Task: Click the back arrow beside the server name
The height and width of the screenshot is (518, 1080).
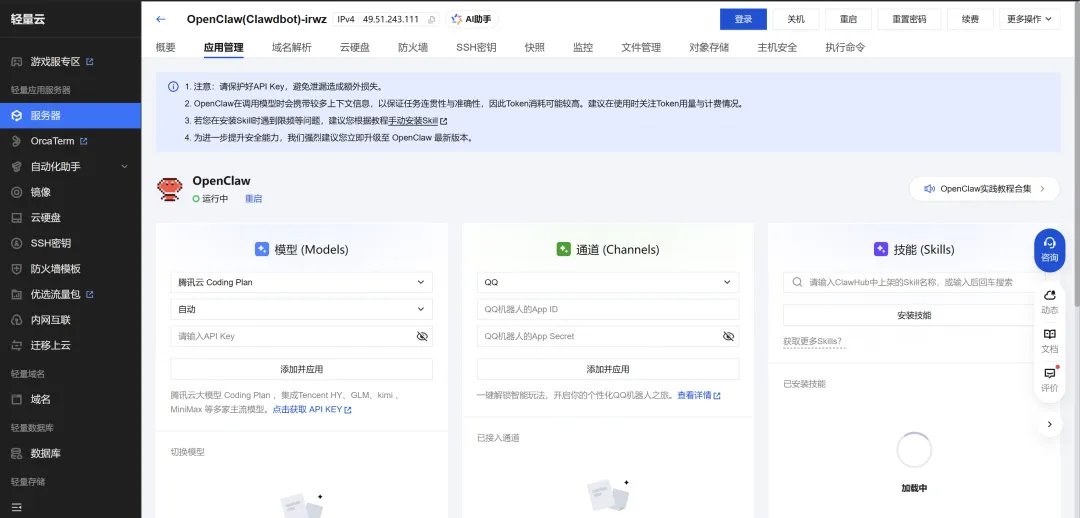Action: coord(160,19)
